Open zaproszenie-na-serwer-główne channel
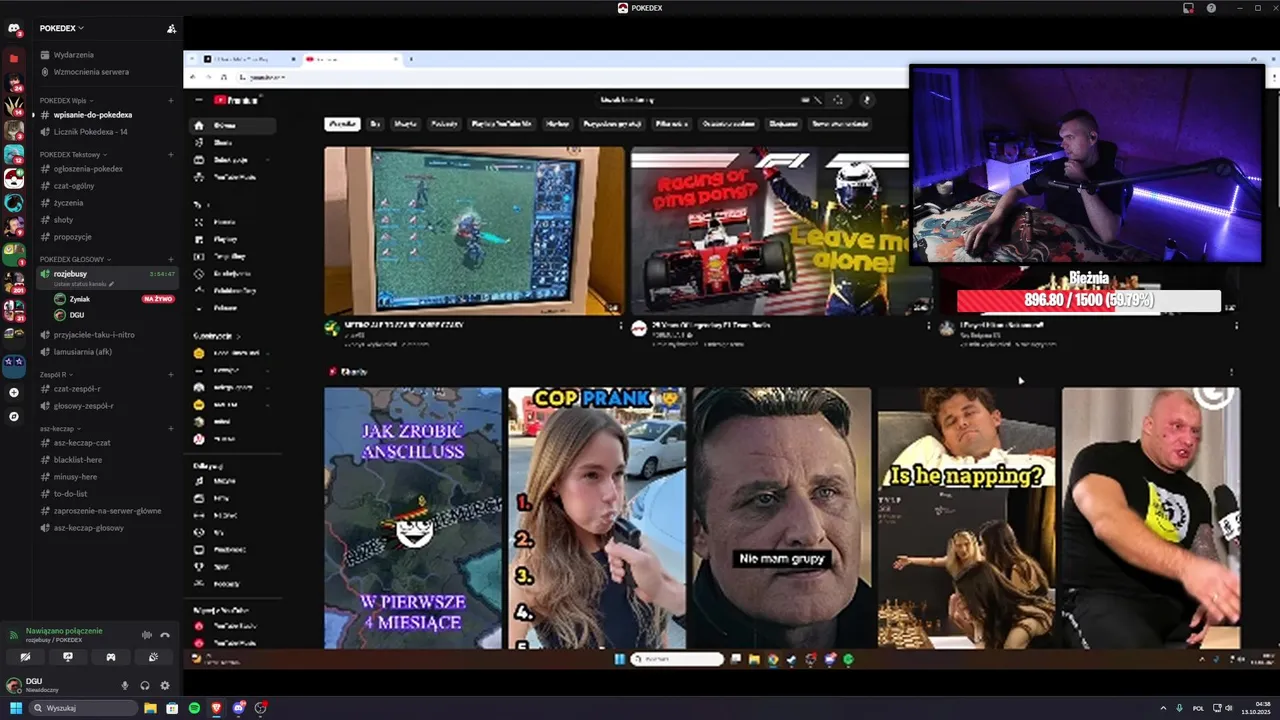This screenshot has height=720, width=1280. (x=107, y=511)
